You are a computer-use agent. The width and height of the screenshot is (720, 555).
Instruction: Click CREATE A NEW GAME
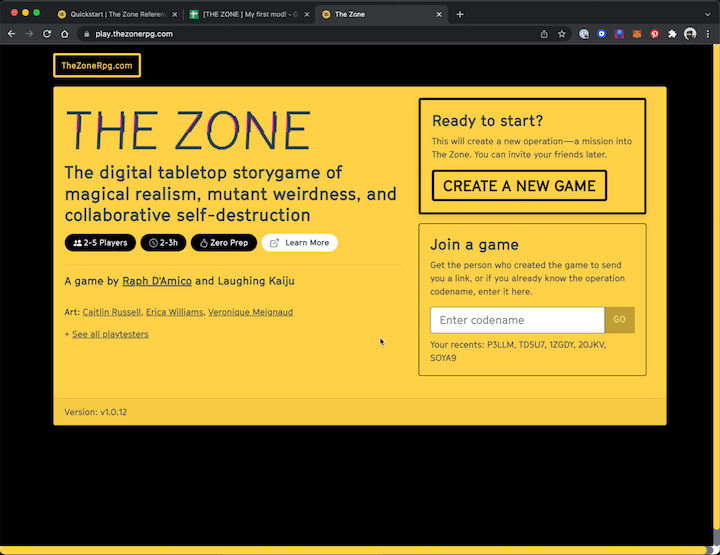519,185
